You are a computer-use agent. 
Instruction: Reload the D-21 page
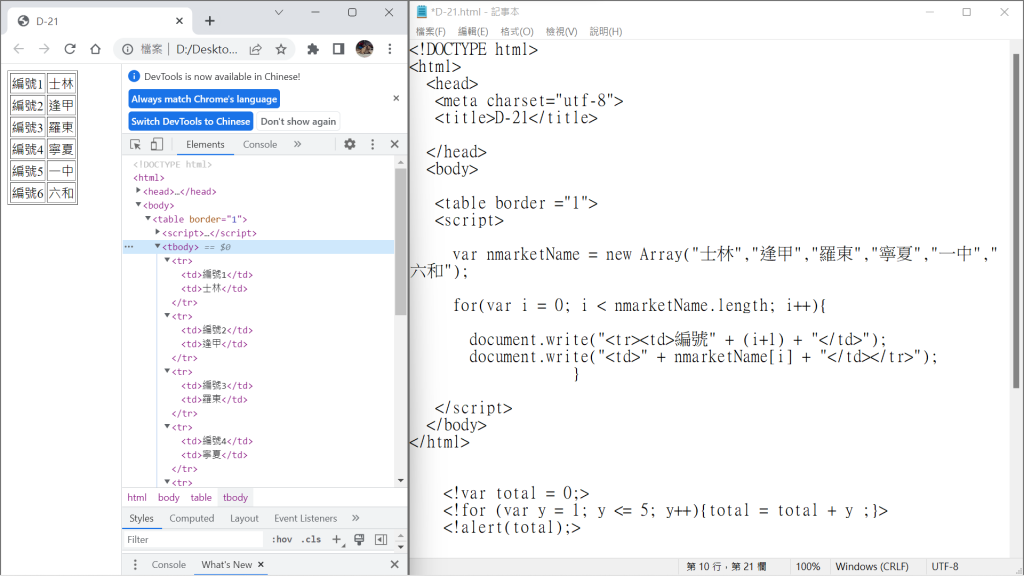point(70,49)
